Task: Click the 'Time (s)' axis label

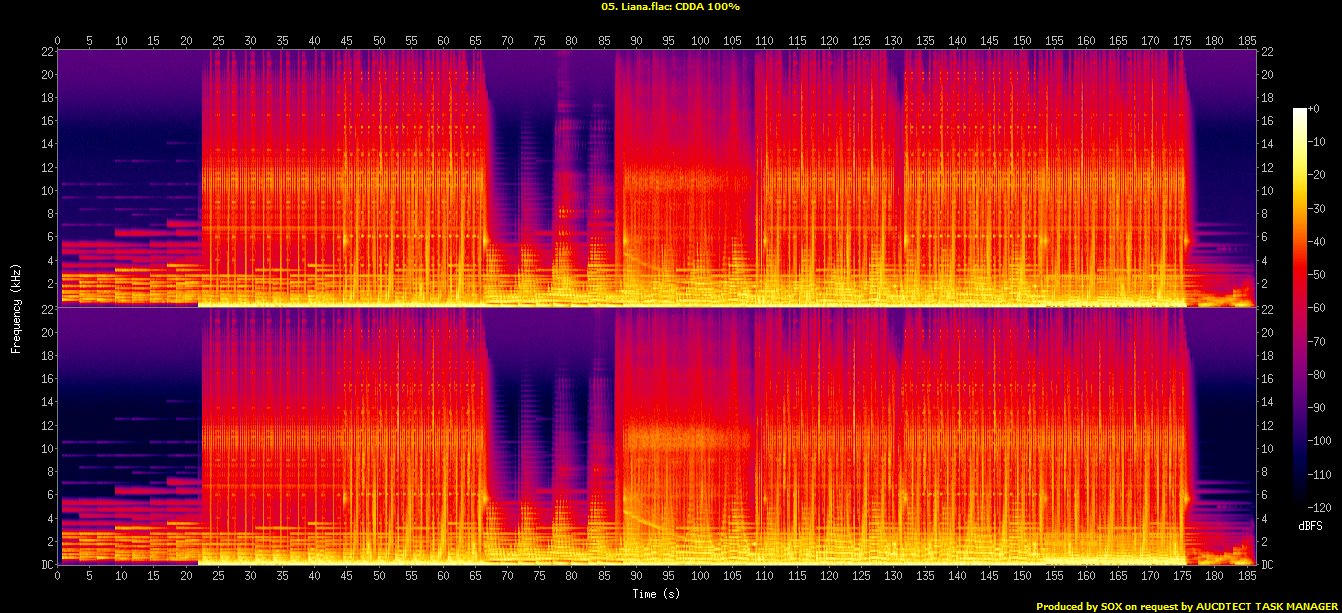Action: tap(657, 594)
